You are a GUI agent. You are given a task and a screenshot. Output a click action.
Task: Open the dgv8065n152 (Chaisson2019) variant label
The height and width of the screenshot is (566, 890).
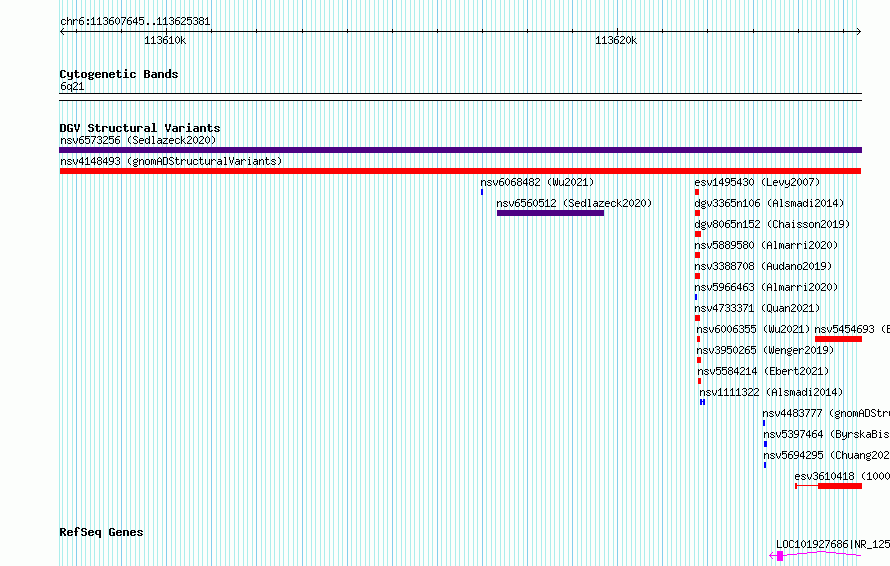pyautogui.click(x=772, y=224)
